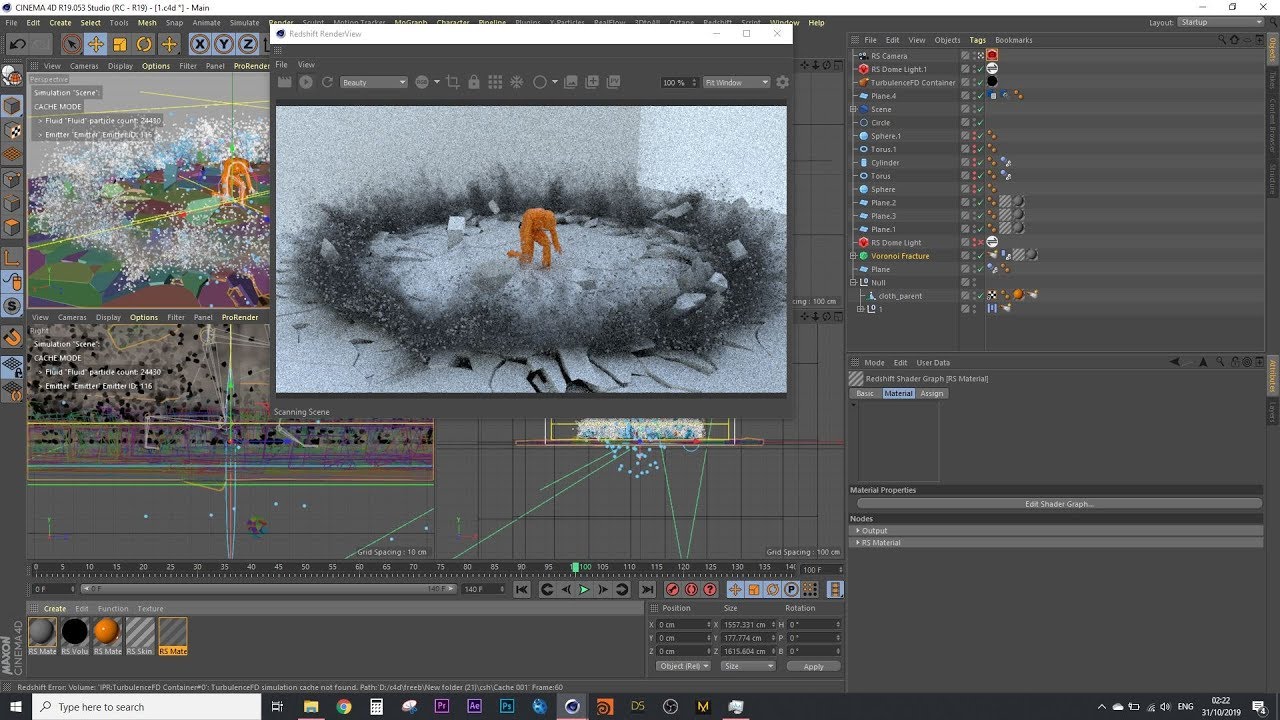This screenshot has width=1280, height=720.
Task: Click Record Active Objects button
Action: pyautogui.click(x=673, y=590)
